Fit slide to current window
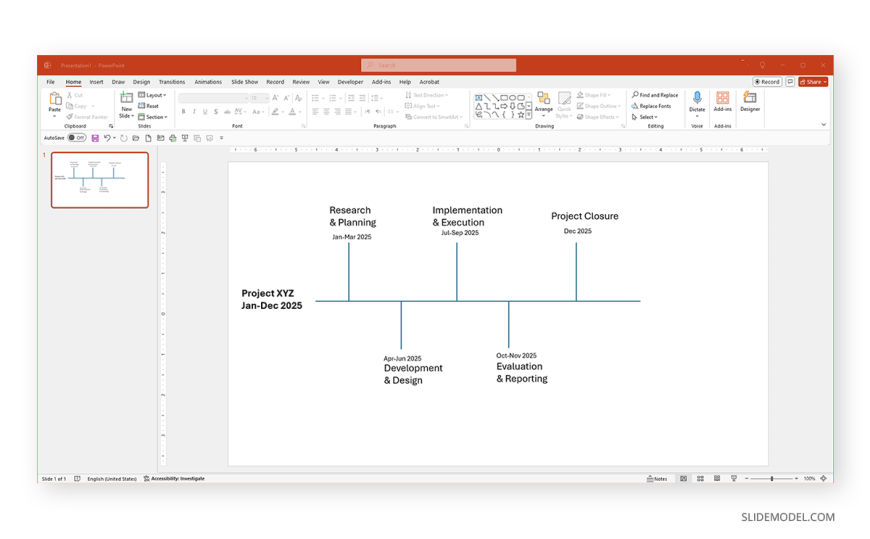 coord(823,478)
